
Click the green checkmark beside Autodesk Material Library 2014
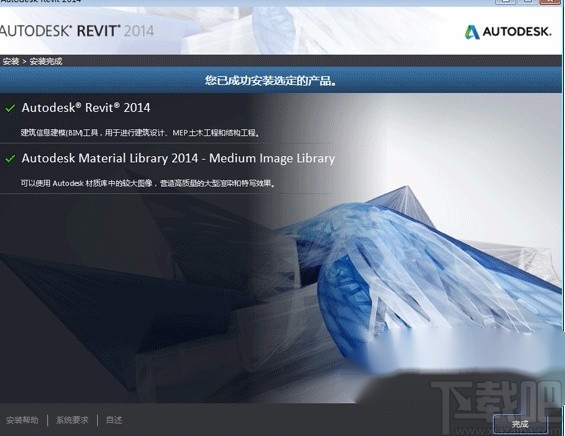click(x=10, y=159)
